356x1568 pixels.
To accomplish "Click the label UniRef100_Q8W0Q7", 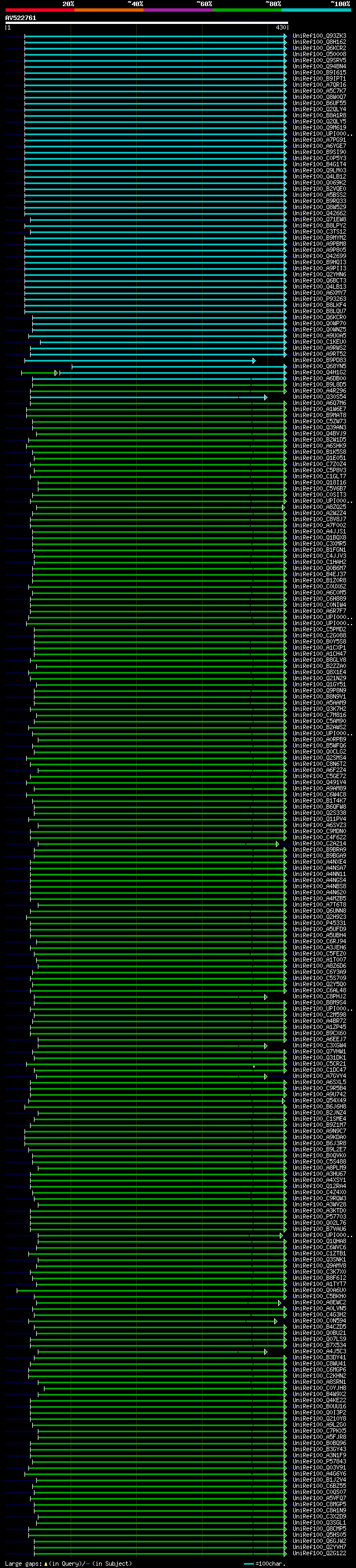I will [319, 97].
